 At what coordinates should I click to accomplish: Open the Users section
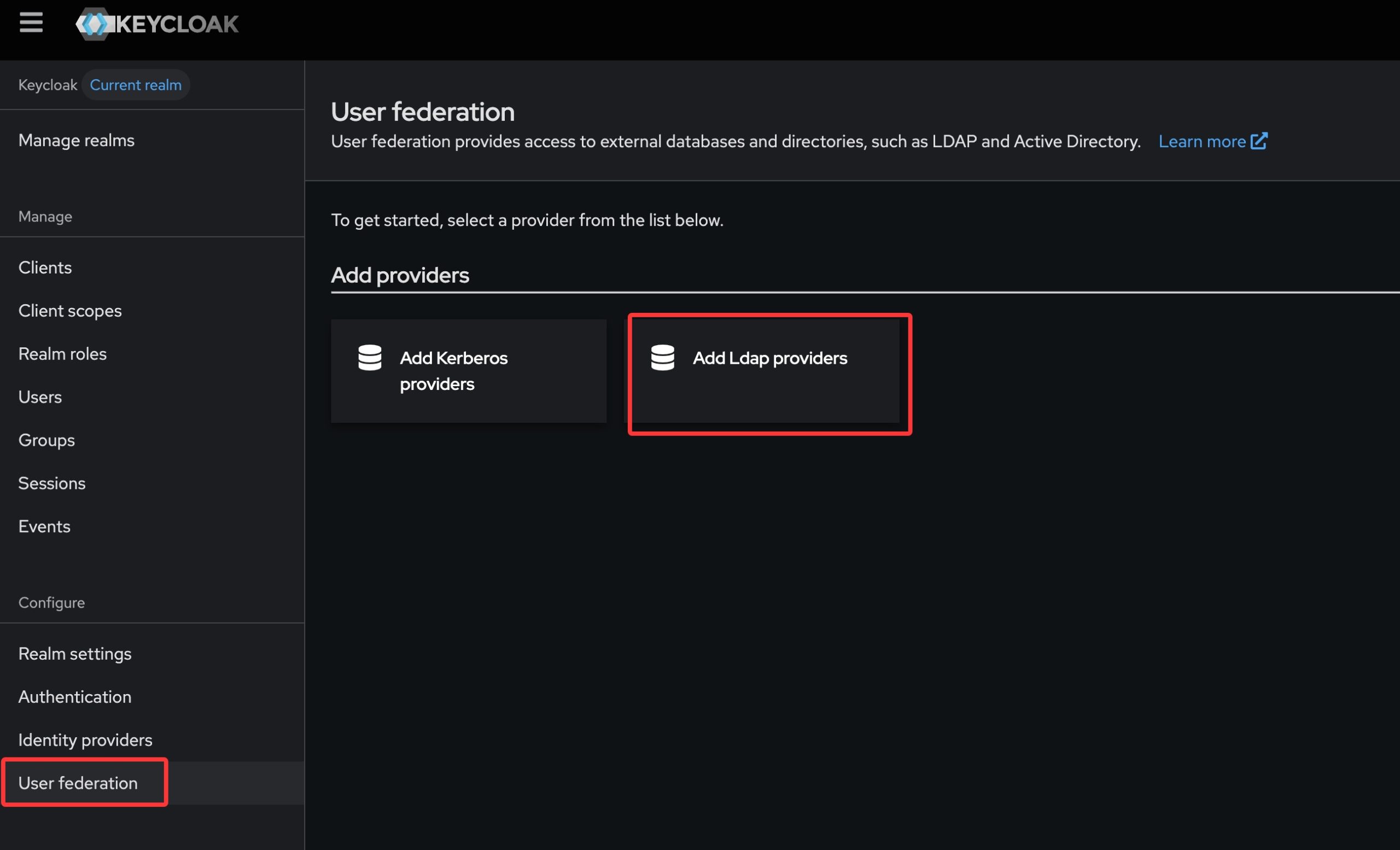[152, 397]
